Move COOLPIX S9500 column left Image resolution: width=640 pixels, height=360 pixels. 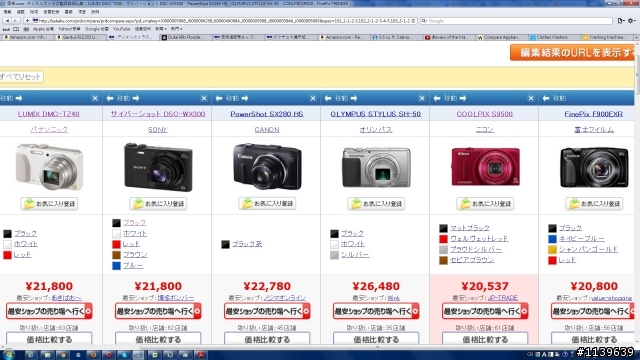[437, 98]
